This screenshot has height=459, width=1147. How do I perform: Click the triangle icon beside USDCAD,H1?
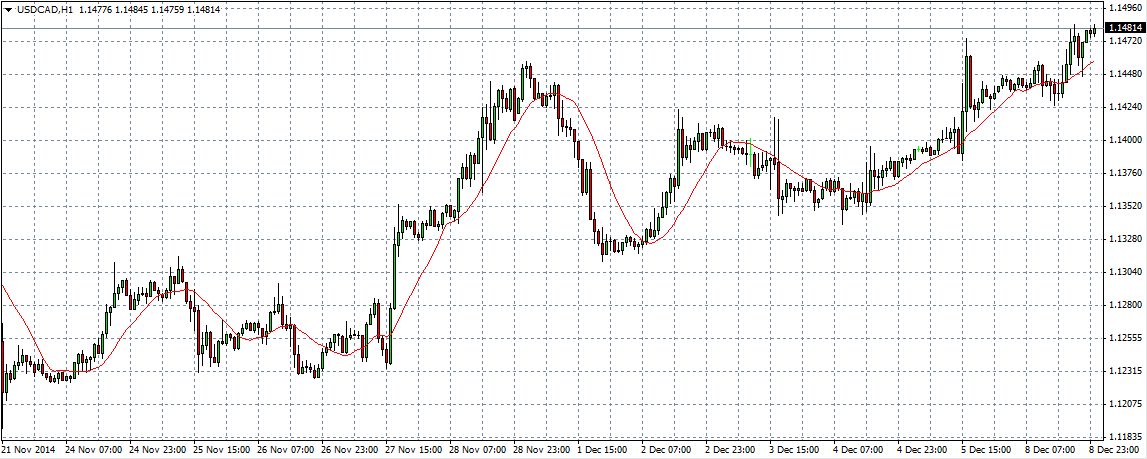coord(8,10)
